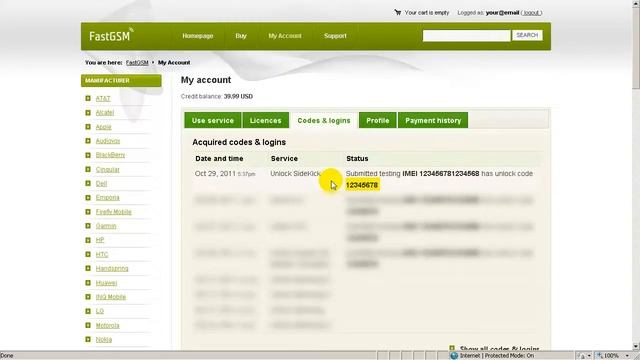Image resolution: width=640 pixels, height=360 pixels.
Task: Open the Emporia manufacturer link
Action: [107, 198]
